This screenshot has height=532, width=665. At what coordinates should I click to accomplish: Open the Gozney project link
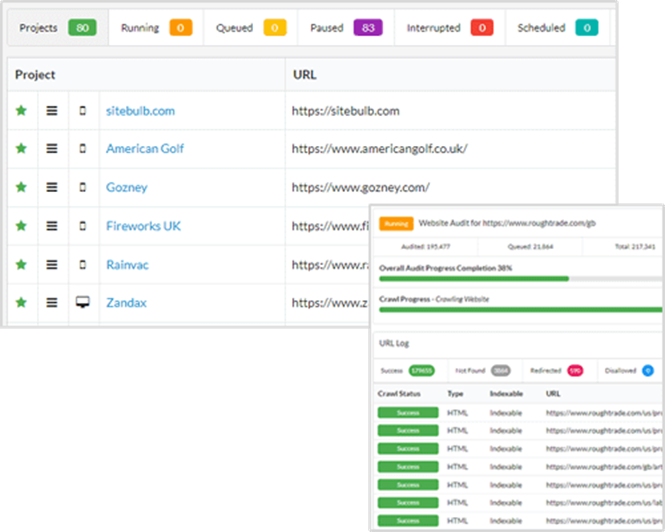[x=126, y=187]
